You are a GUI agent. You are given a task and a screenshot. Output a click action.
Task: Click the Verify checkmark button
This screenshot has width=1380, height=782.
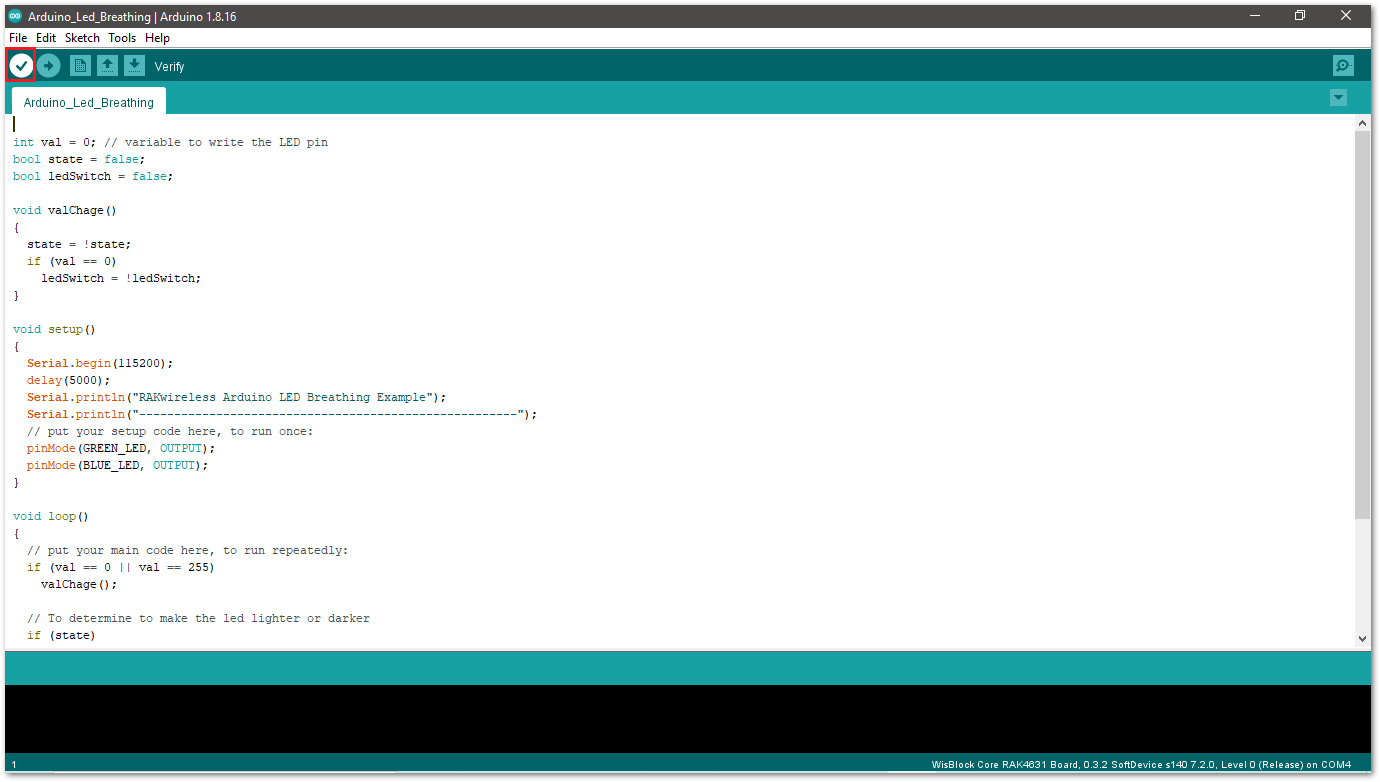21,66
